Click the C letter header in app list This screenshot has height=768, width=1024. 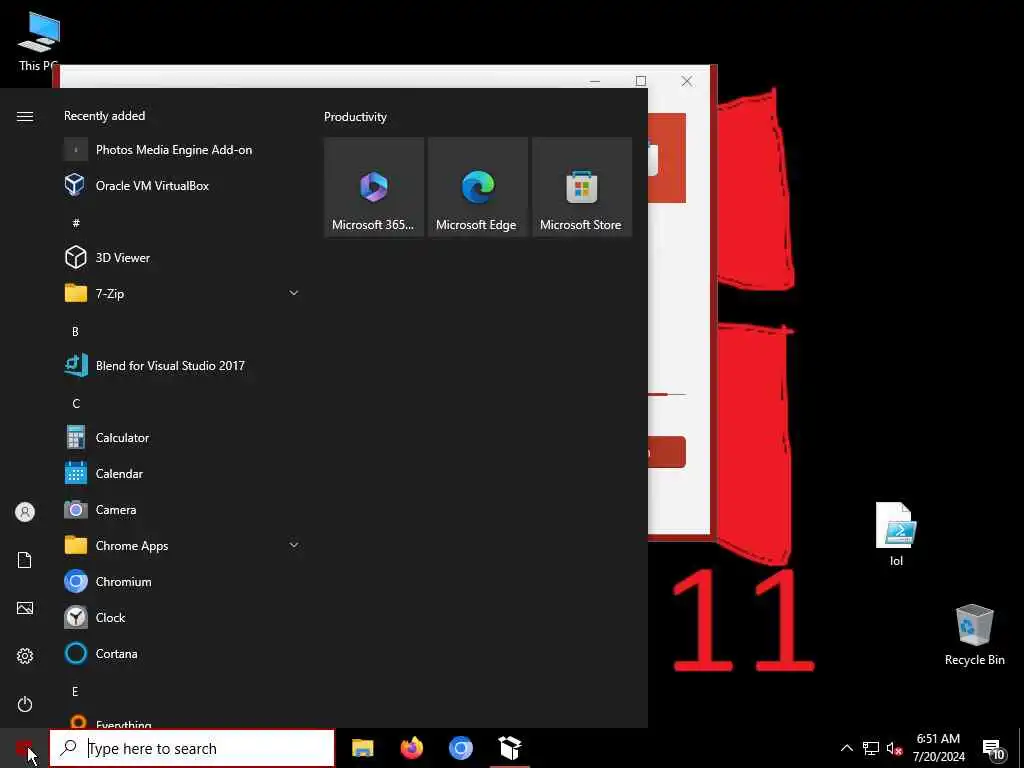tap(76, 404)
